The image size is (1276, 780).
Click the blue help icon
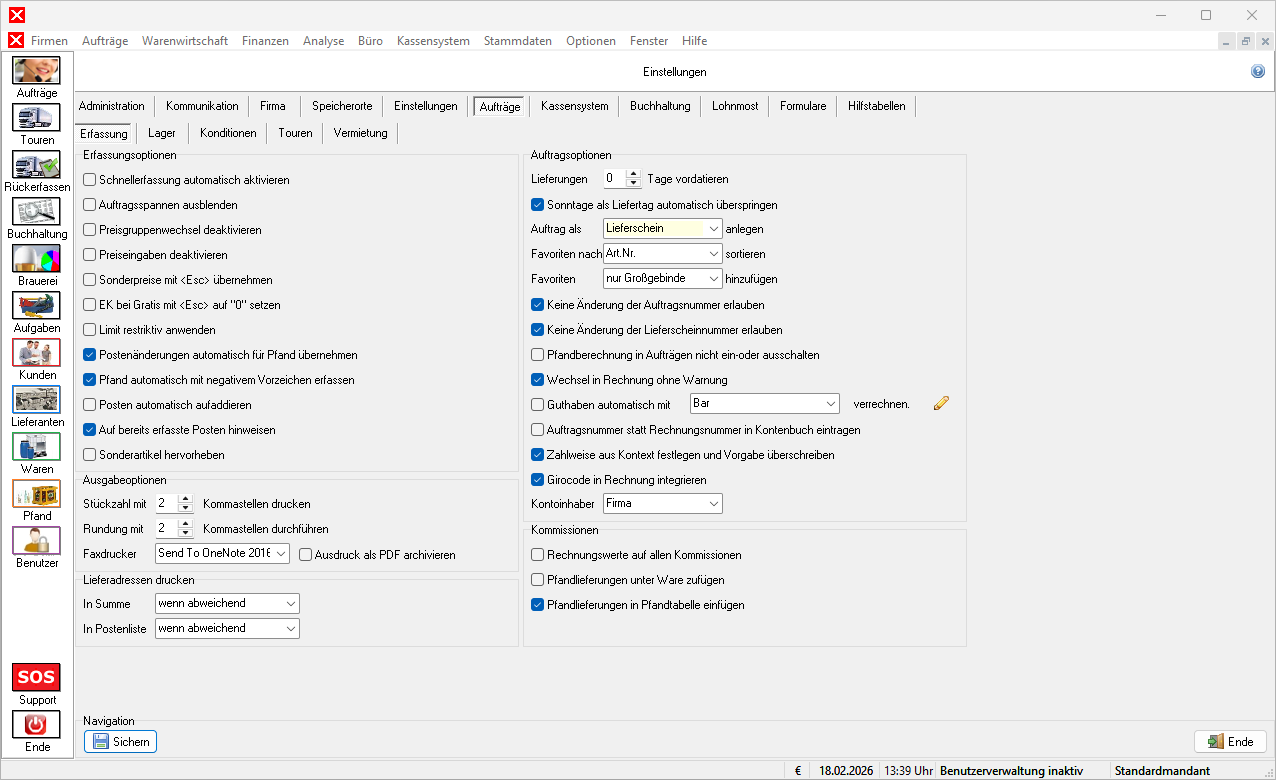(1258, 72)
